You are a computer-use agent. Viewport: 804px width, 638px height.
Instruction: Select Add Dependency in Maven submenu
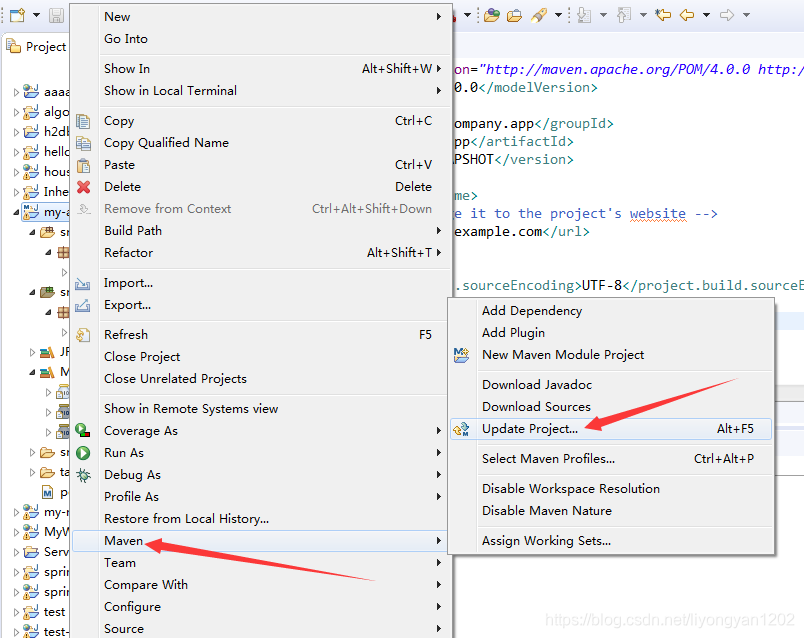(611, 311)
